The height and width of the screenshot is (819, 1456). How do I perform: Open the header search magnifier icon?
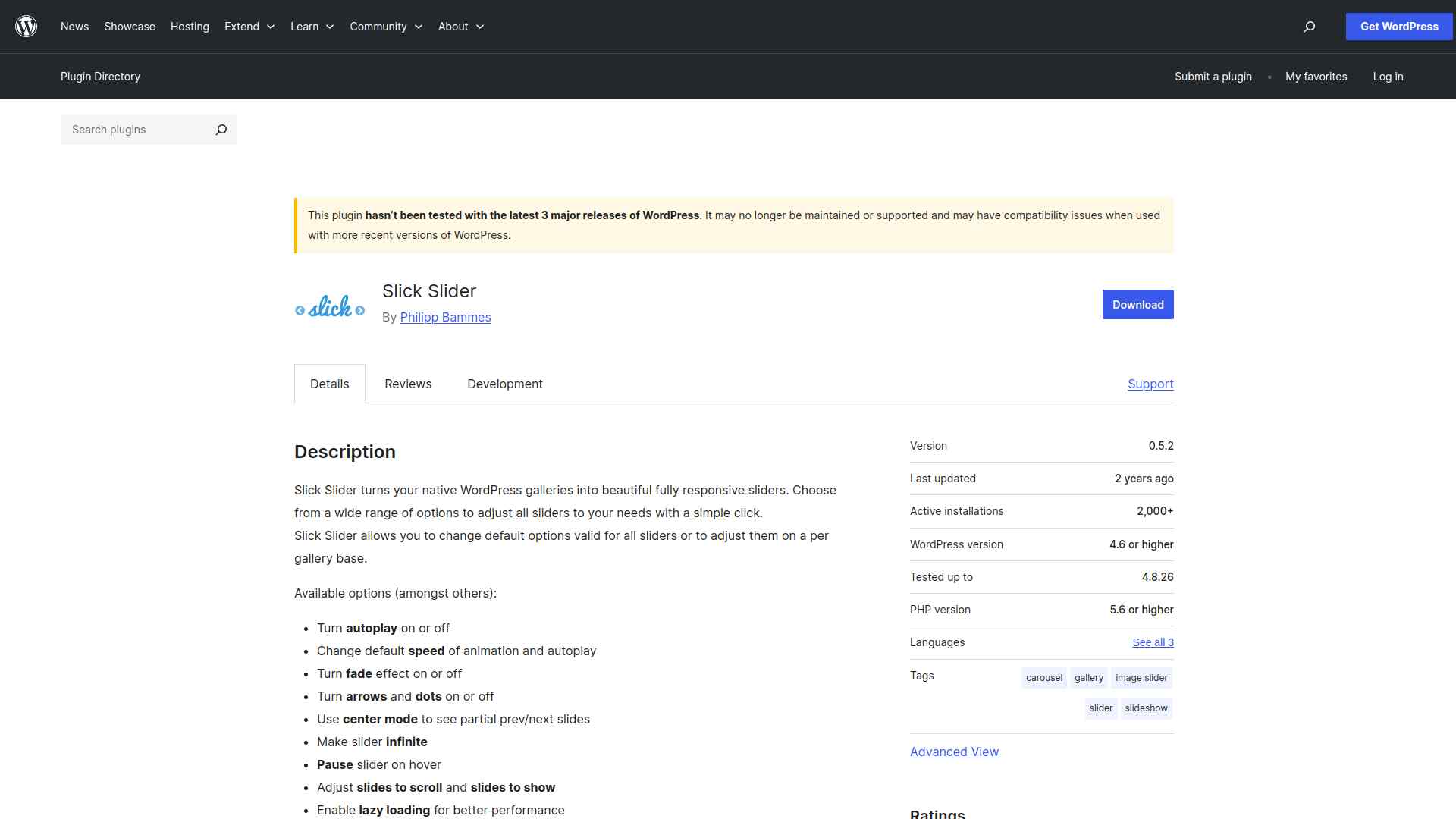tap(1309, 27)
